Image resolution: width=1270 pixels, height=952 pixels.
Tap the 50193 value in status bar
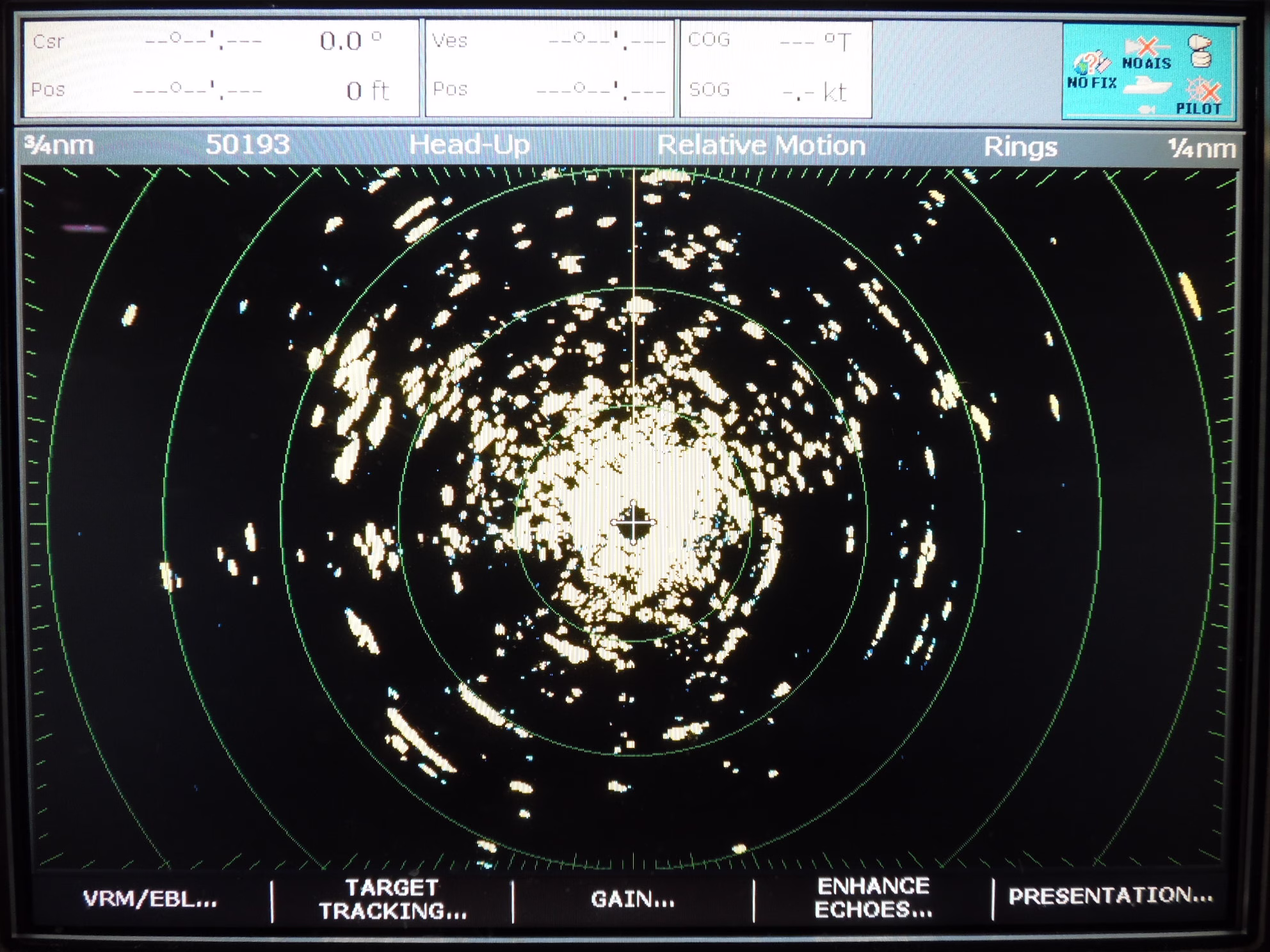tap(248, 145)
